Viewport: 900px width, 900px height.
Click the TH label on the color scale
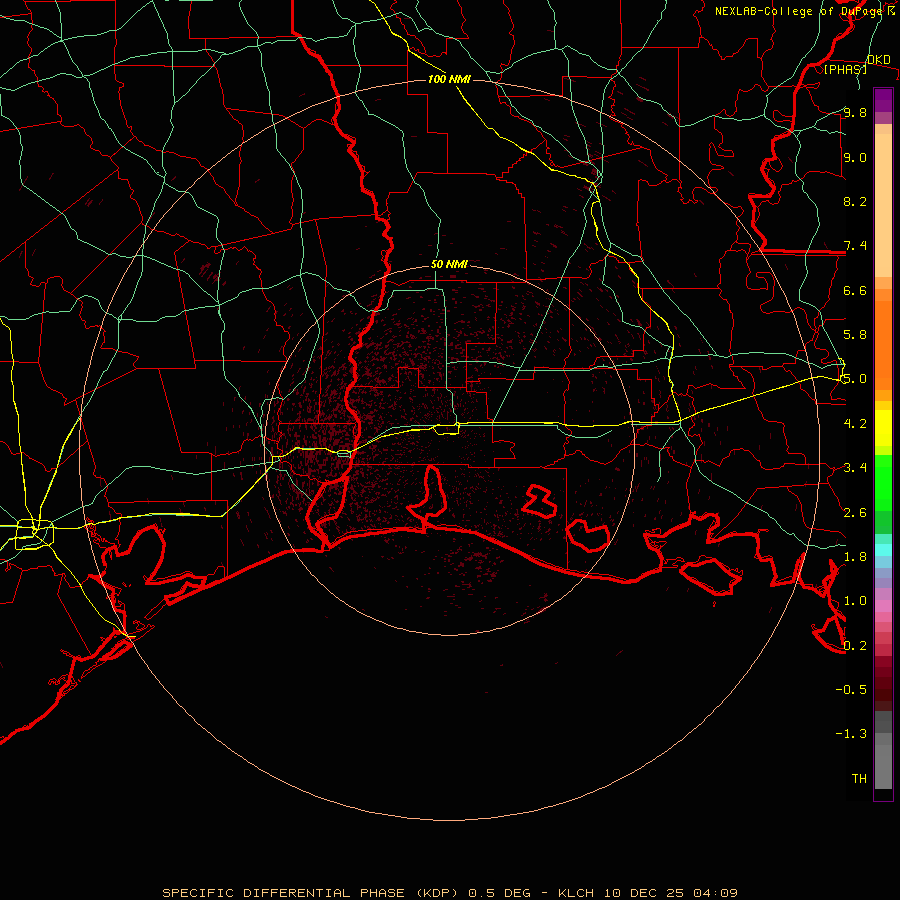pos(859,778)
